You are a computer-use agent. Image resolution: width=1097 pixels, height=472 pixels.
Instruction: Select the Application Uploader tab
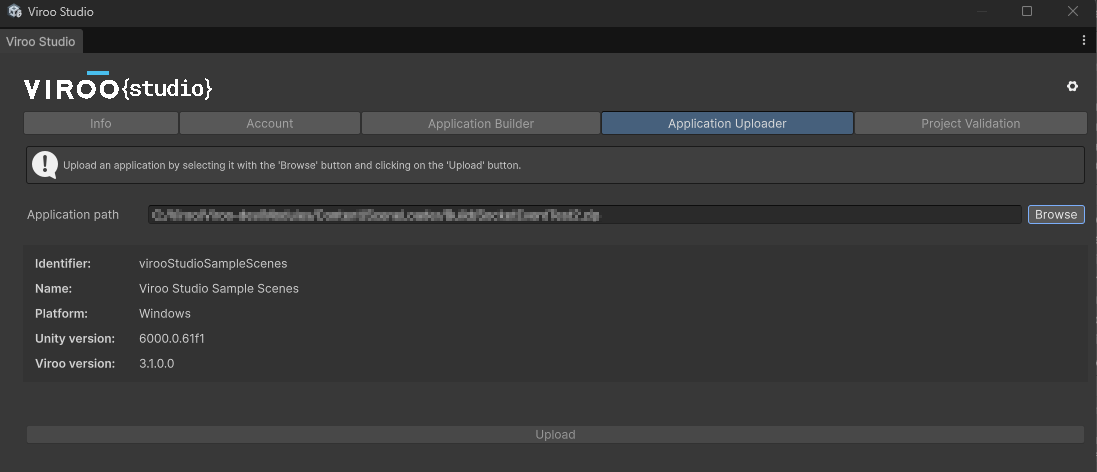point(727,123)
